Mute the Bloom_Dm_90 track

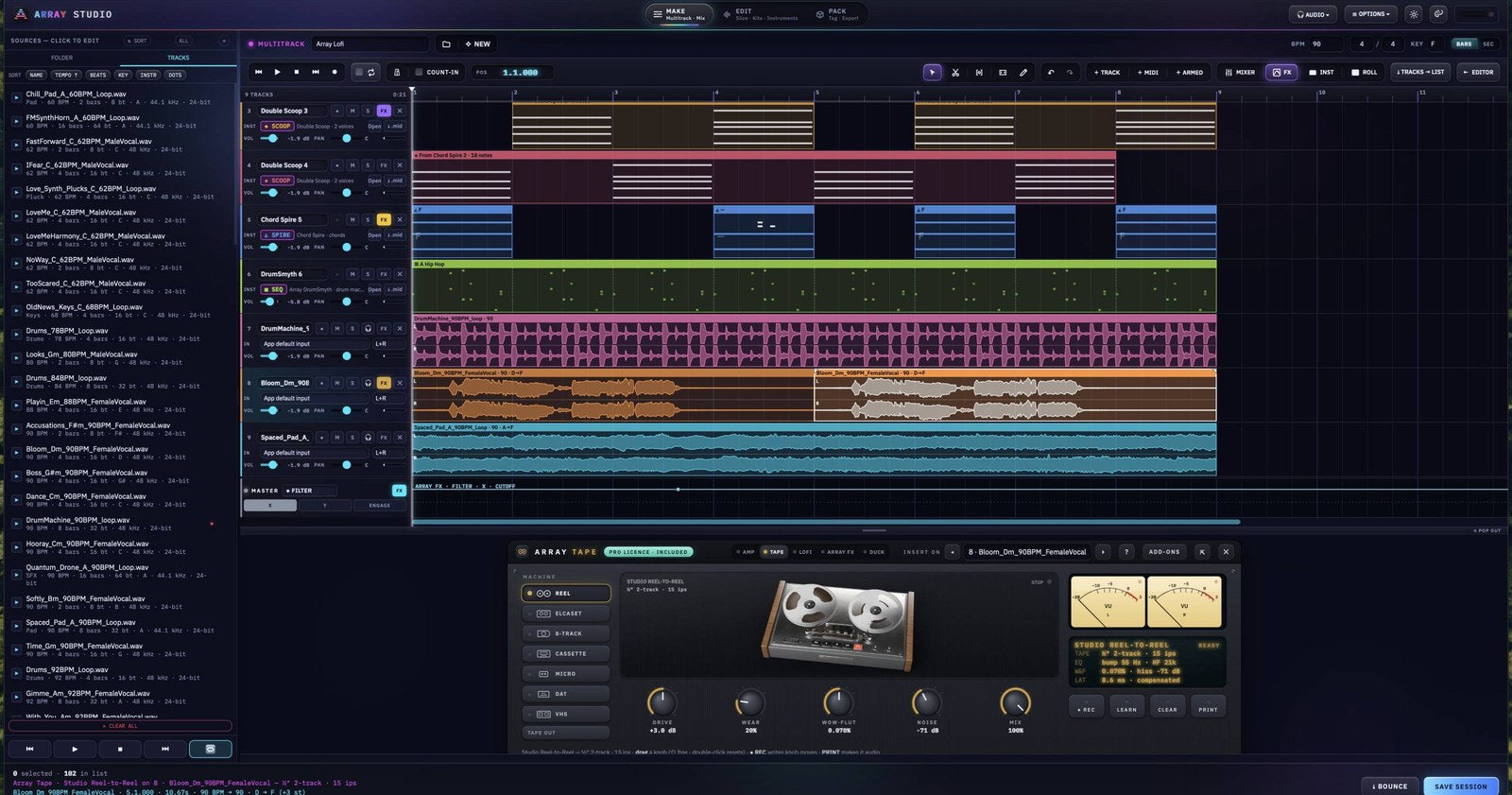pyautogui.click(x=337, y=383)
